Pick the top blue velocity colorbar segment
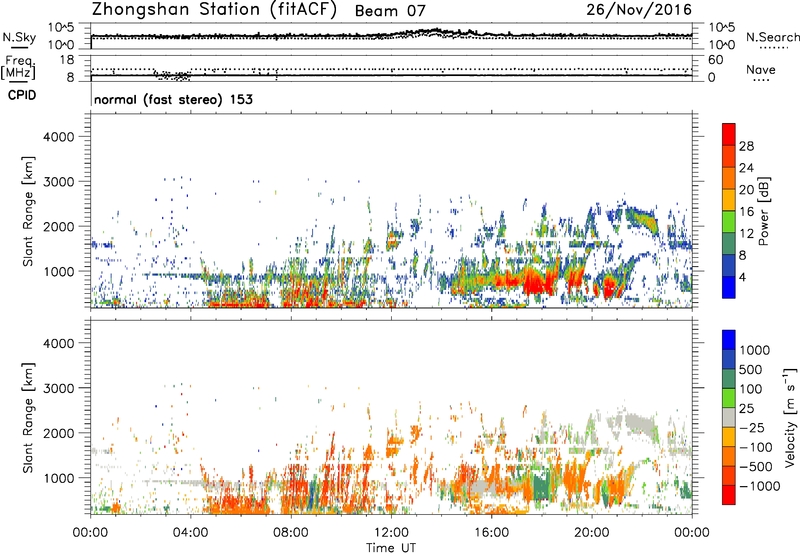This screenshot has width=800, height=554. point(729,340)
